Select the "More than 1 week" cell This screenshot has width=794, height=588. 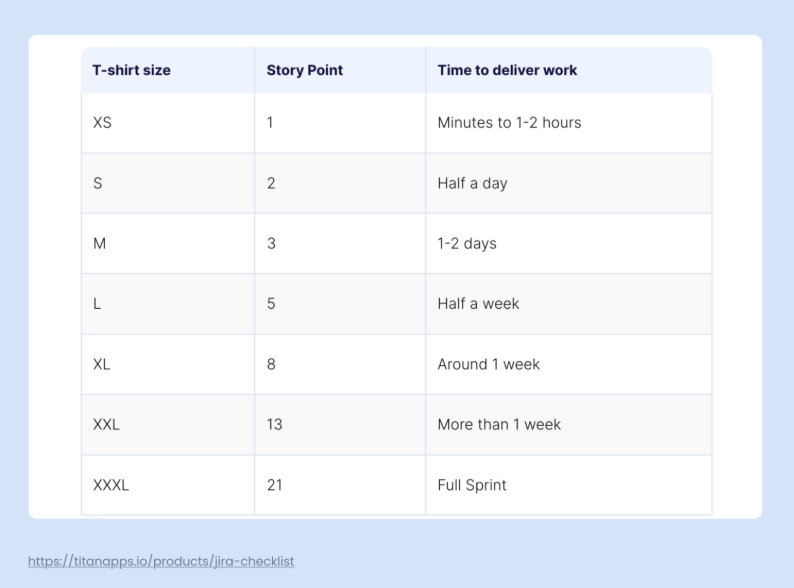pyautogui.click(x=499, y=424)
